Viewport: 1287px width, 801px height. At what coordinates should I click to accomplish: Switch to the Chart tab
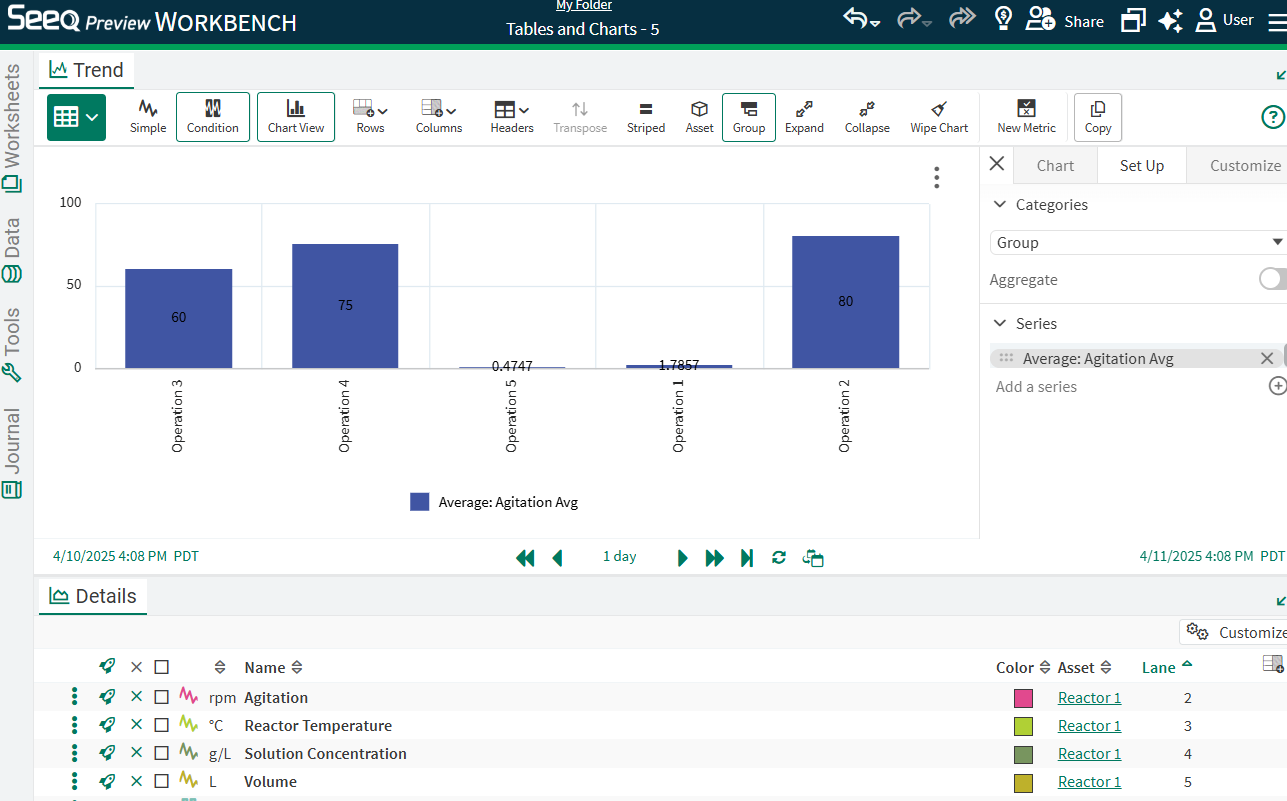pyautogui.click(x=1055, y=165)
